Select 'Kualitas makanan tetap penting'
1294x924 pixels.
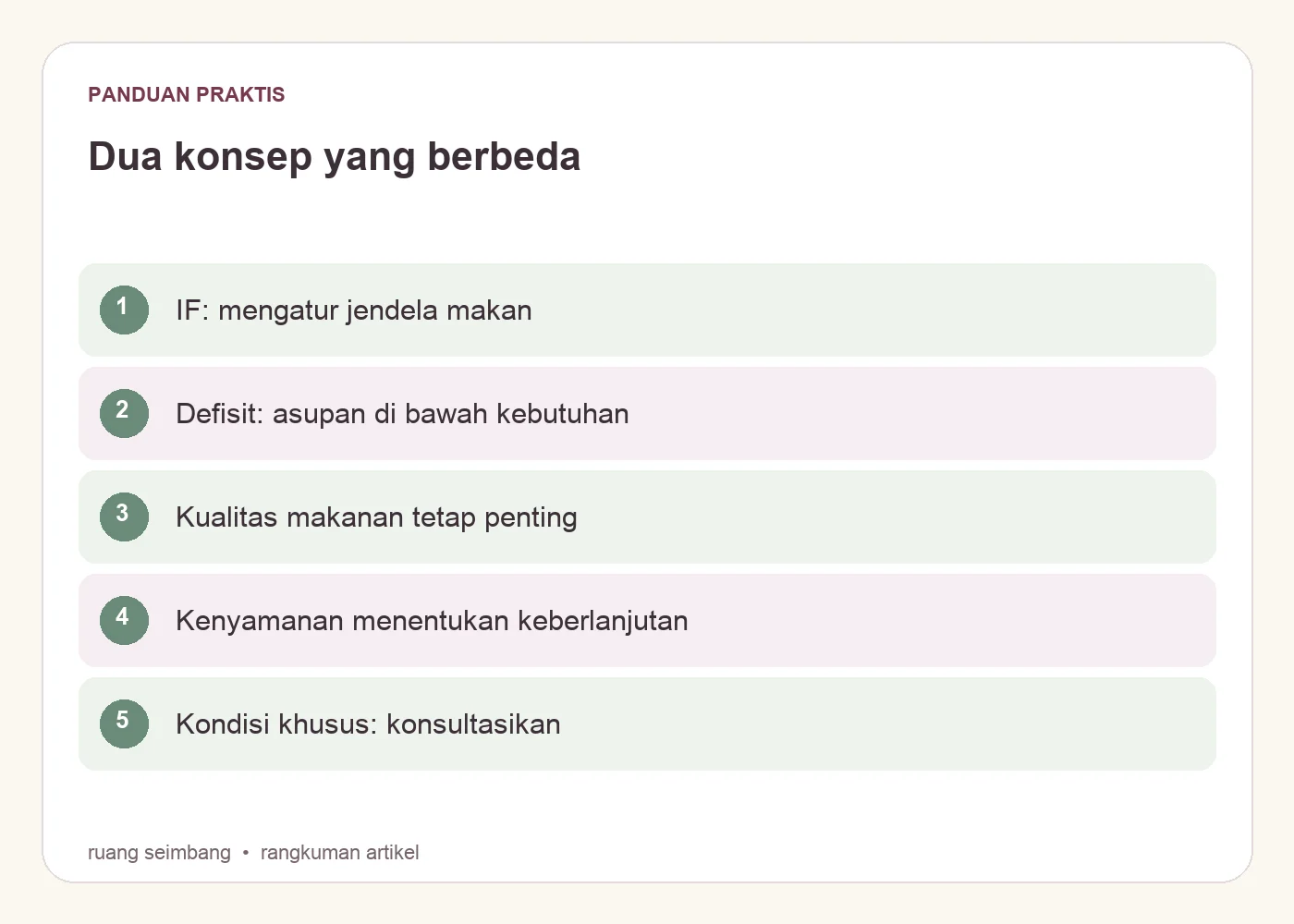click(376, 517)
